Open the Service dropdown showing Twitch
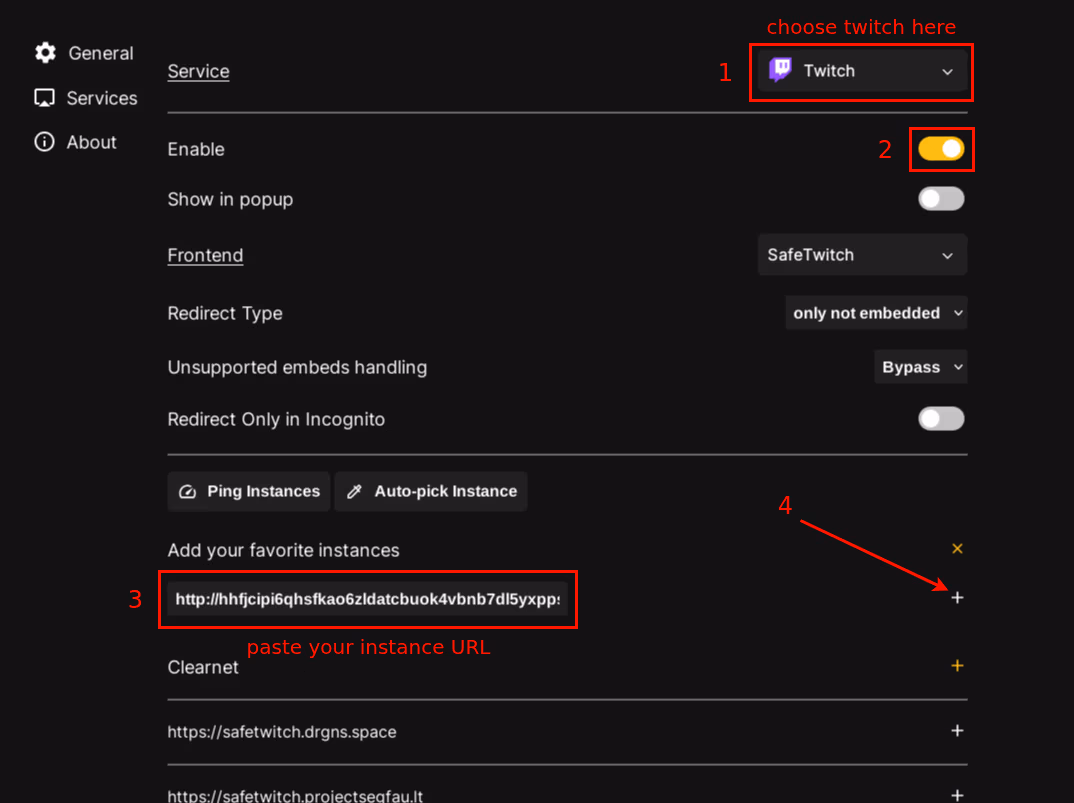The image size is (1074, 803). [861, 70]
